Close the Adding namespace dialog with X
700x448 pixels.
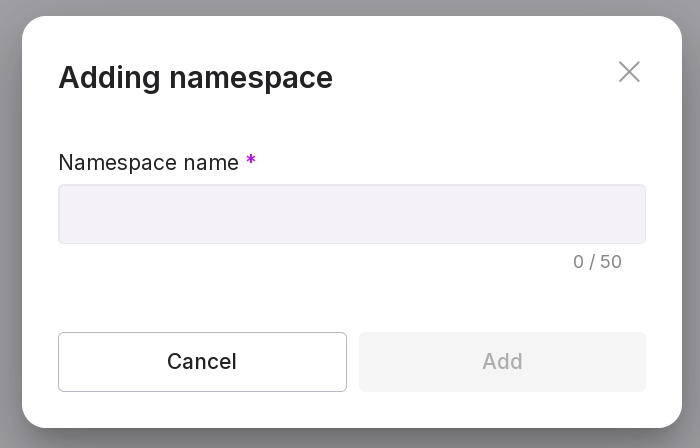[629, 72]
